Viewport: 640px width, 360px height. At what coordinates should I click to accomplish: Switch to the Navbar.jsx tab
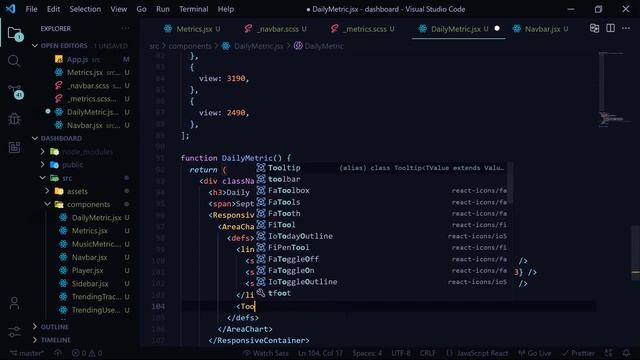[x=542, y=29]
